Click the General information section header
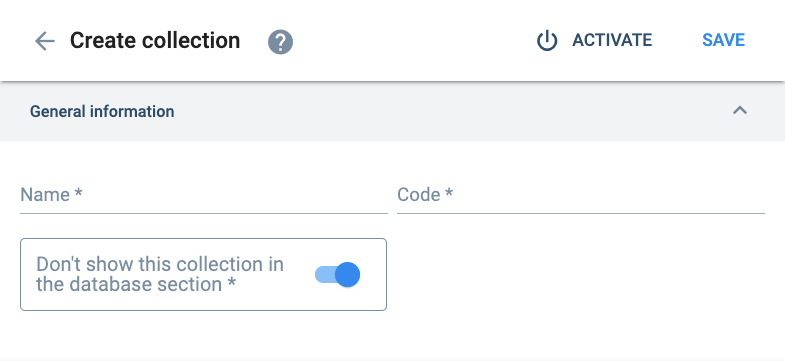785x361 pixels. (392, 111)
